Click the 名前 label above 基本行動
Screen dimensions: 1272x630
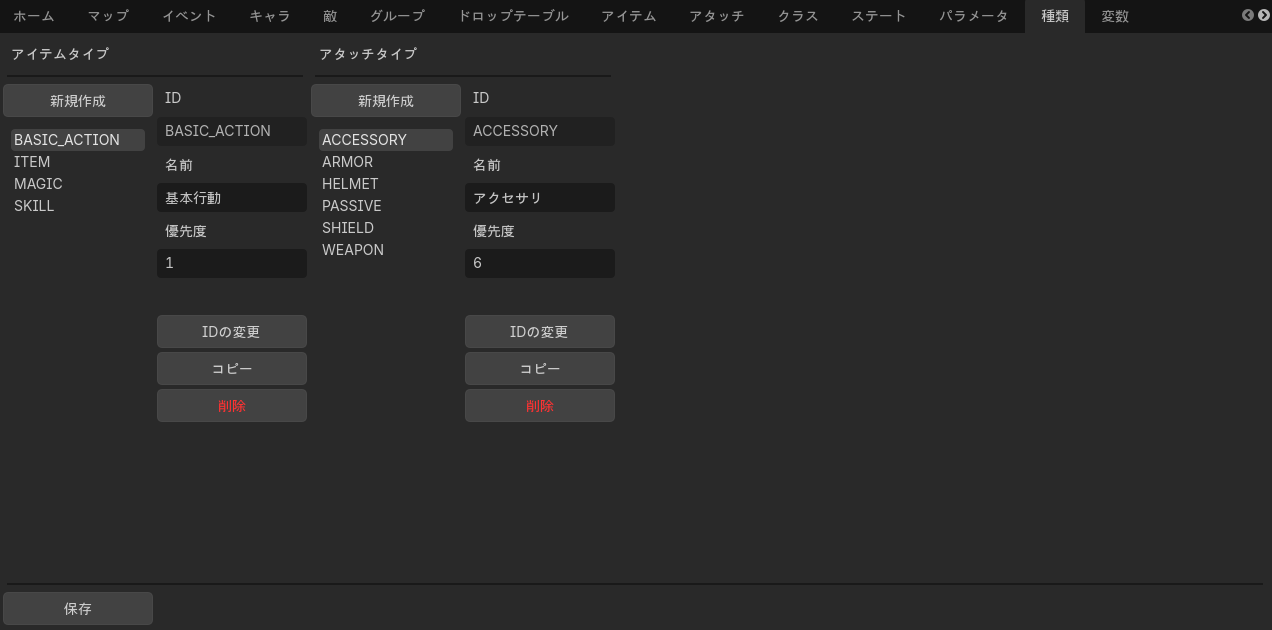(x=179, y=165)
